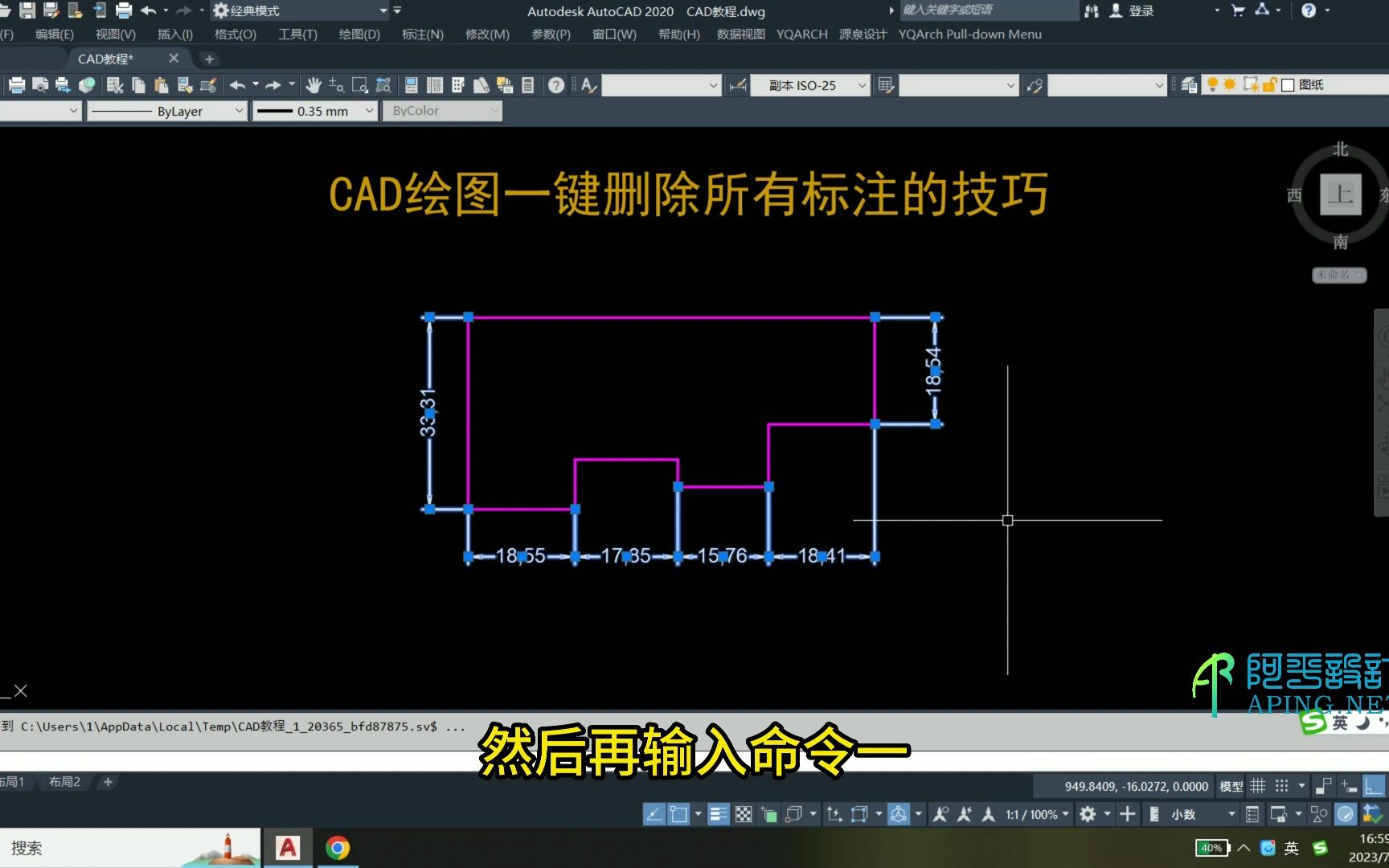Screen dimensions: 1389x868
Task: Toggle ortho mode in the status bar
Action: pyautogui.click(x=1372, y=786)
